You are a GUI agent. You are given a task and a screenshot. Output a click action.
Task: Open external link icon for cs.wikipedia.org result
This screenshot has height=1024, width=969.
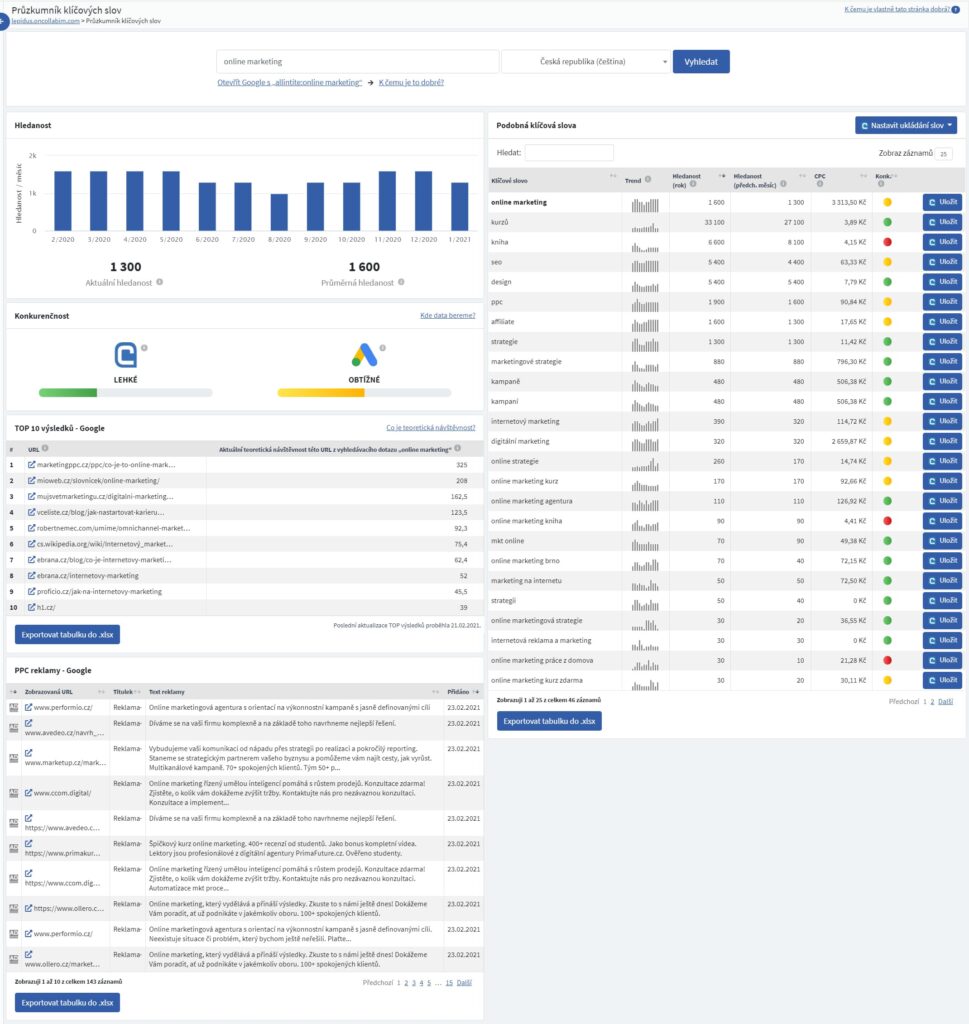(30, 544)
